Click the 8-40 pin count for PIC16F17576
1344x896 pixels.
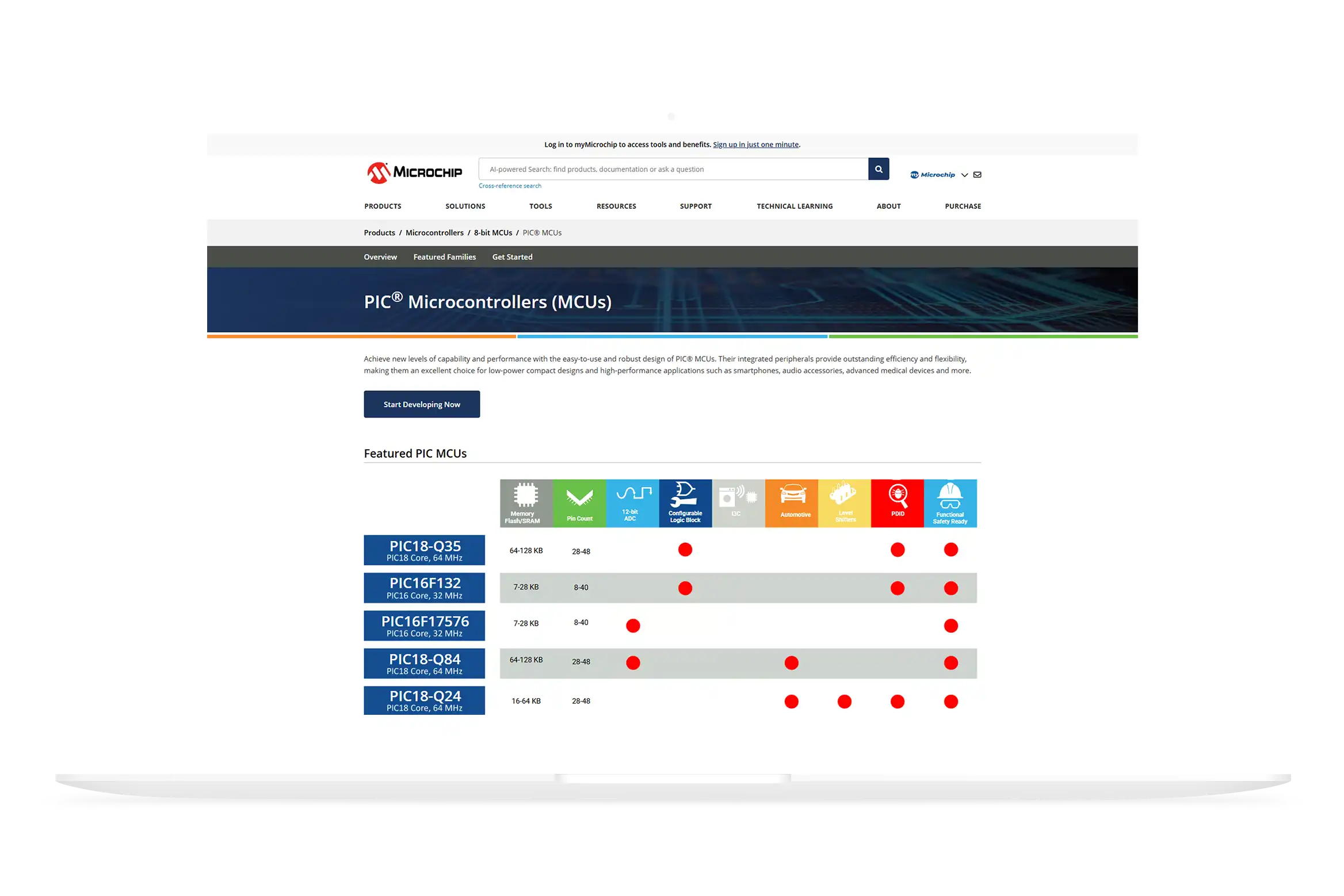click(x=581, y=622)
